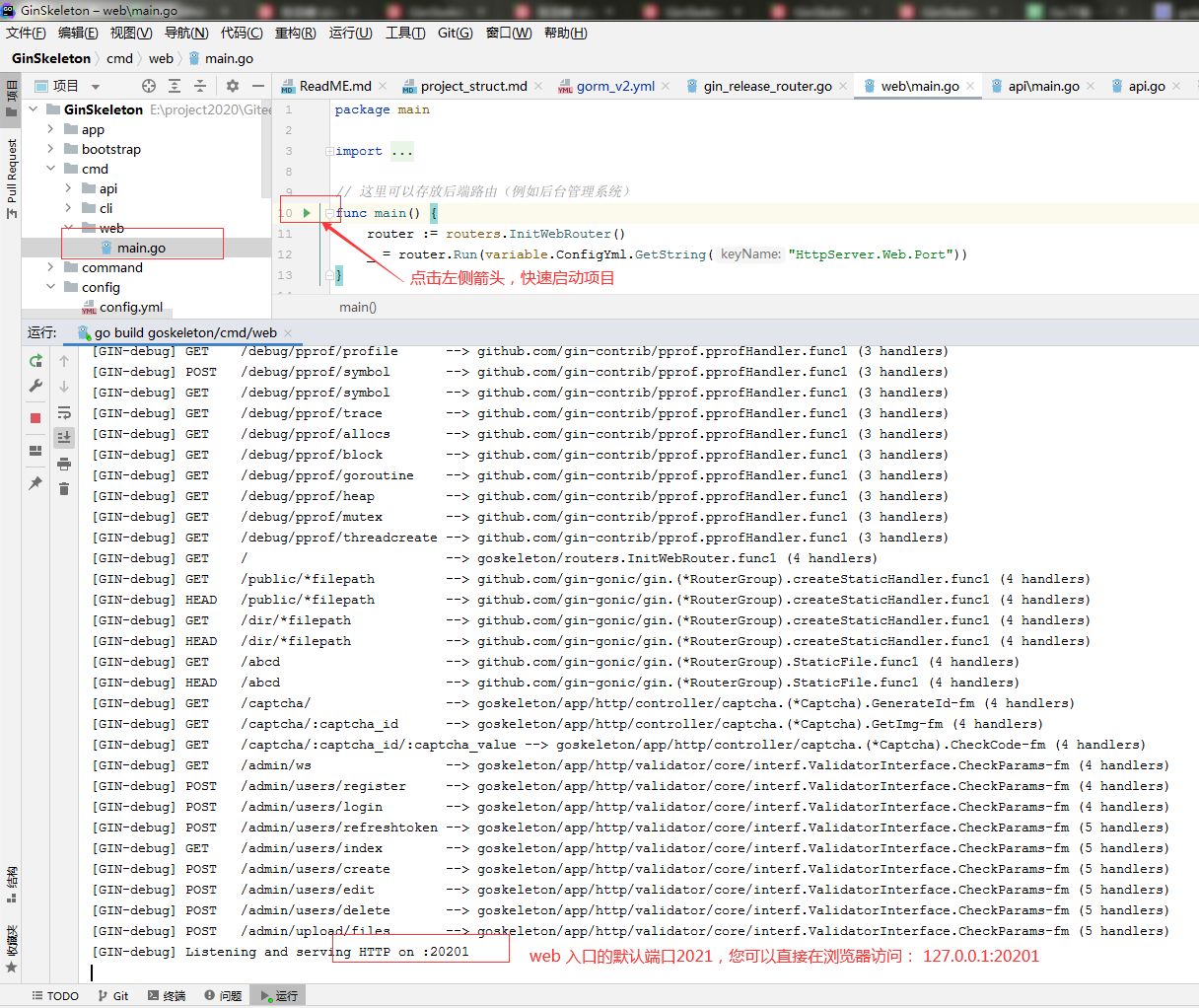Open project view type dropdown
Screen dimensions: 1199x1008
96,87
